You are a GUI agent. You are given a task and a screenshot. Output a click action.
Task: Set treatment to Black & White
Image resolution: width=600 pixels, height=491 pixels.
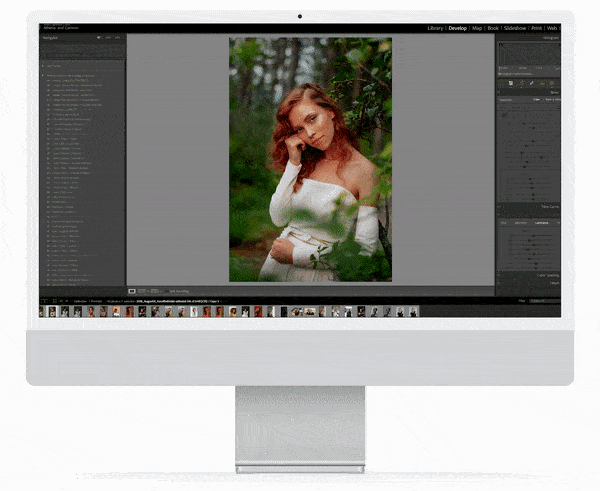[x=553, y=100]
